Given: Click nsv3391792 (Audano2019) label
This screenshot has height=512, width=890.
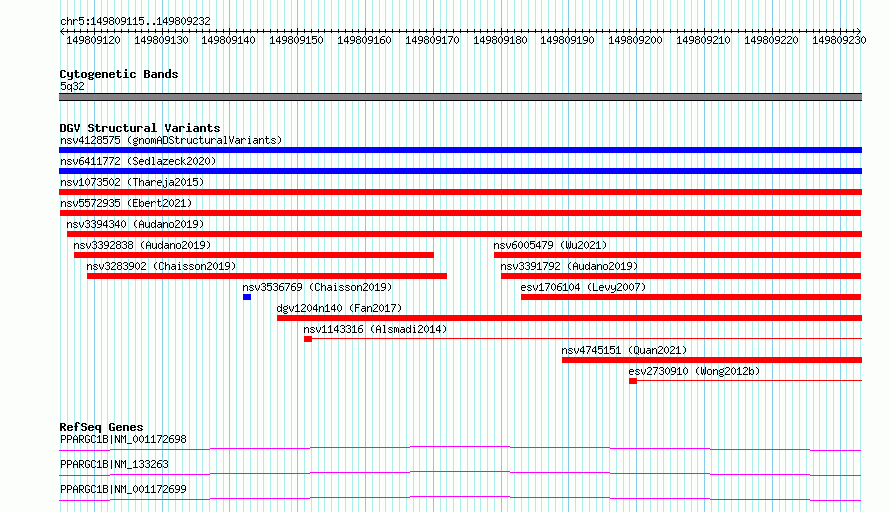Looking at the screenshot, I should coord(569,266).
